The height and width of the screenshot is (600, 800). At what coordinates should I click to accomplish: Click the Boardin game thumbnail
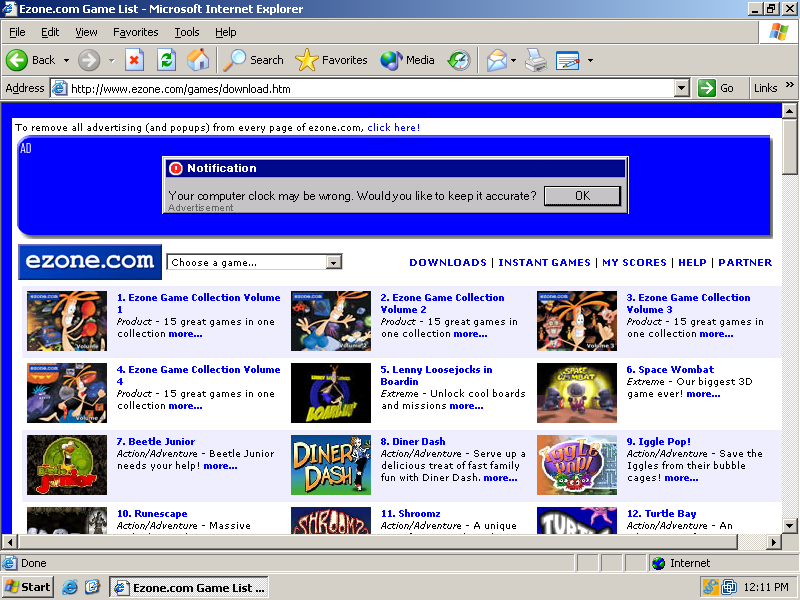(x=331, y=393)
